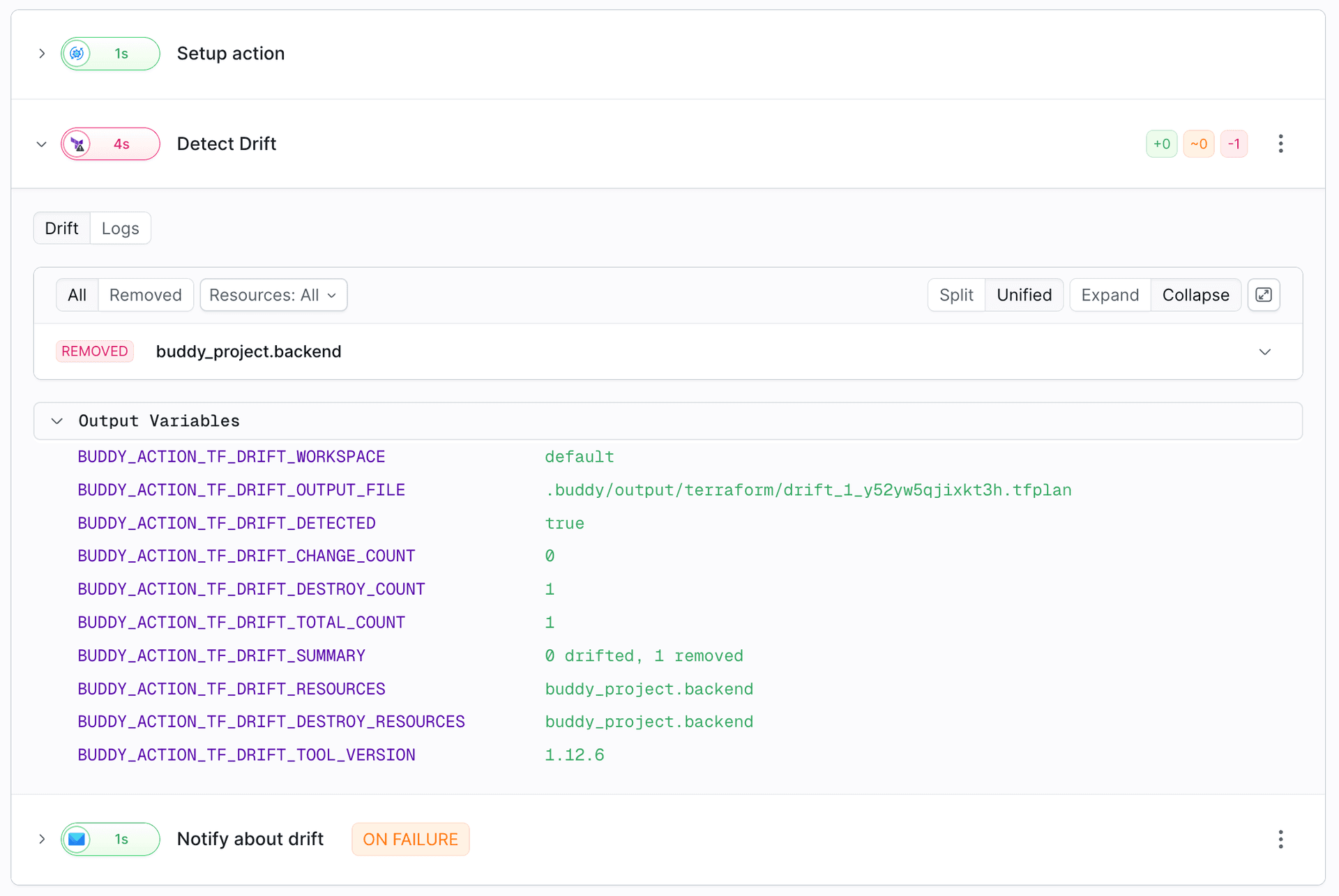Click the -1 removed badge

pos(1234,144)
